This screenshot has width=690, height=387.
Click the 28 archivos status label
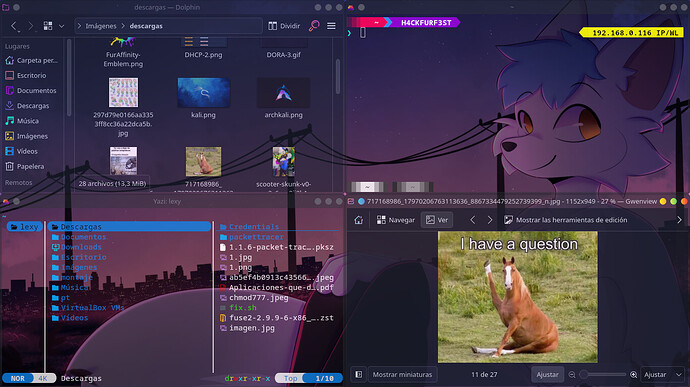[x=112, y=184]
